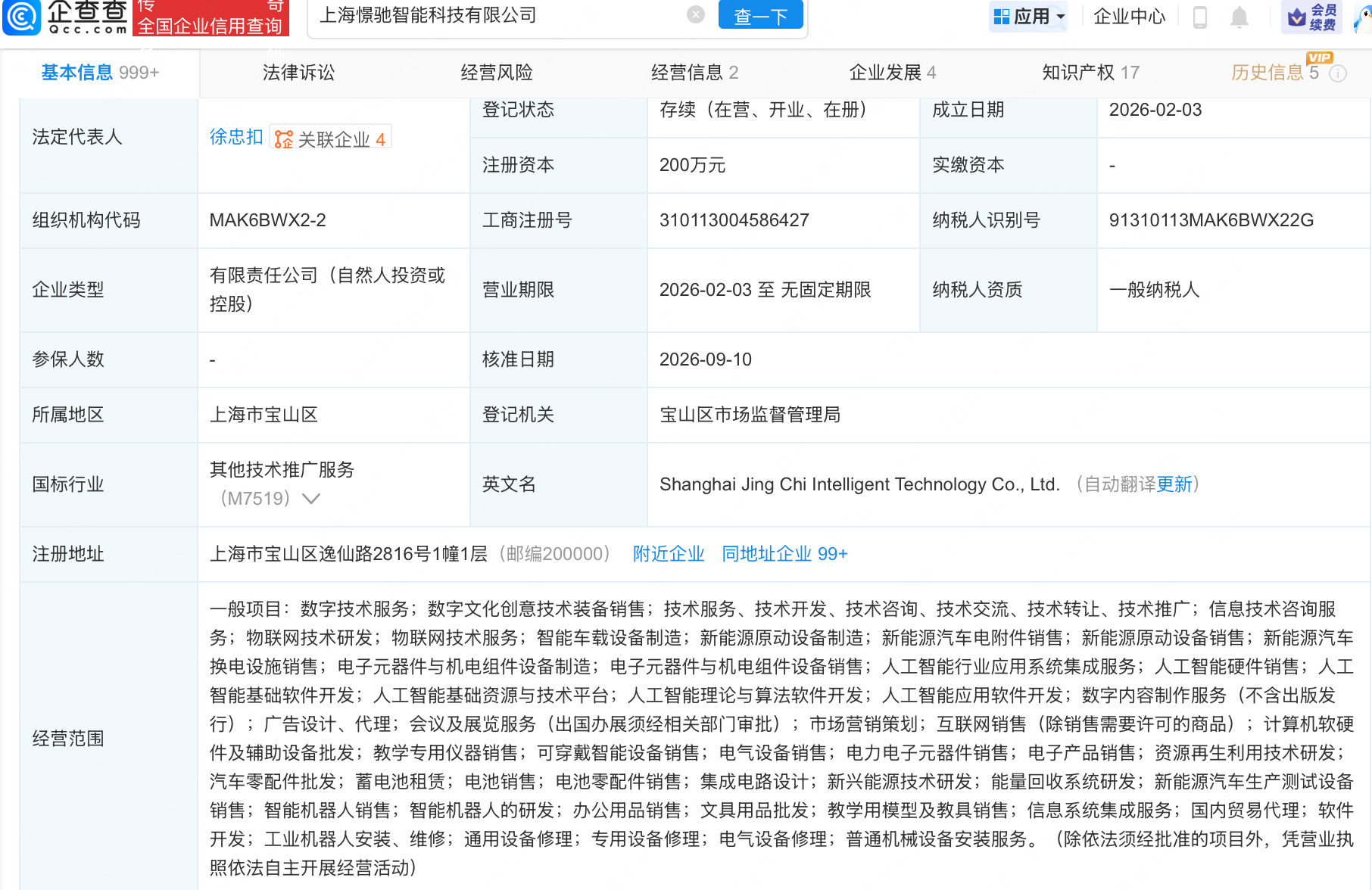Switch to 知识产权 tab

pyautogui.click(x=1090, y=73)
